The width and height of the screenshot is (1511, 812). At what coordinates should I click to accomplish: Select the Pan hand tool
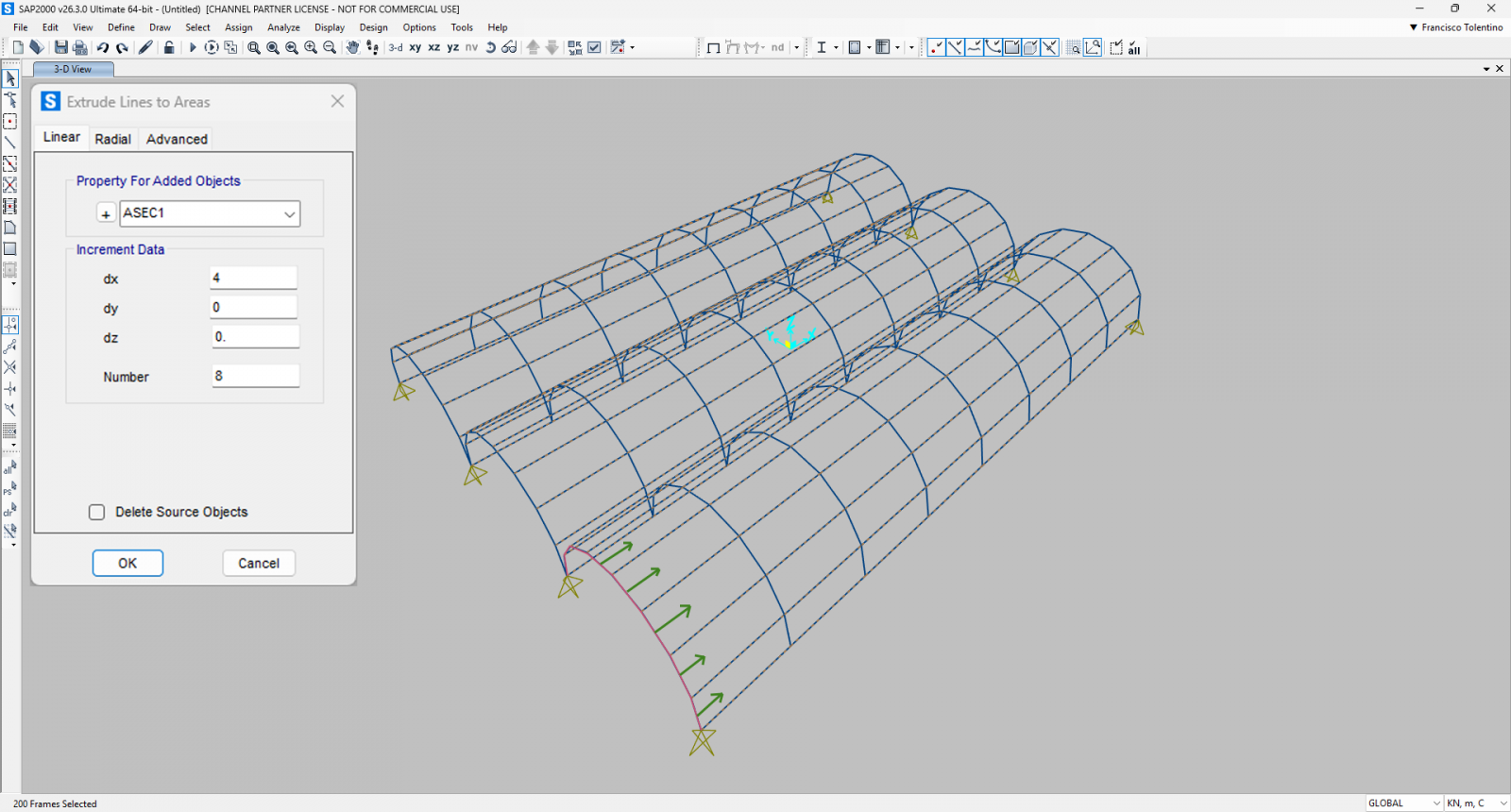(352, 47)
